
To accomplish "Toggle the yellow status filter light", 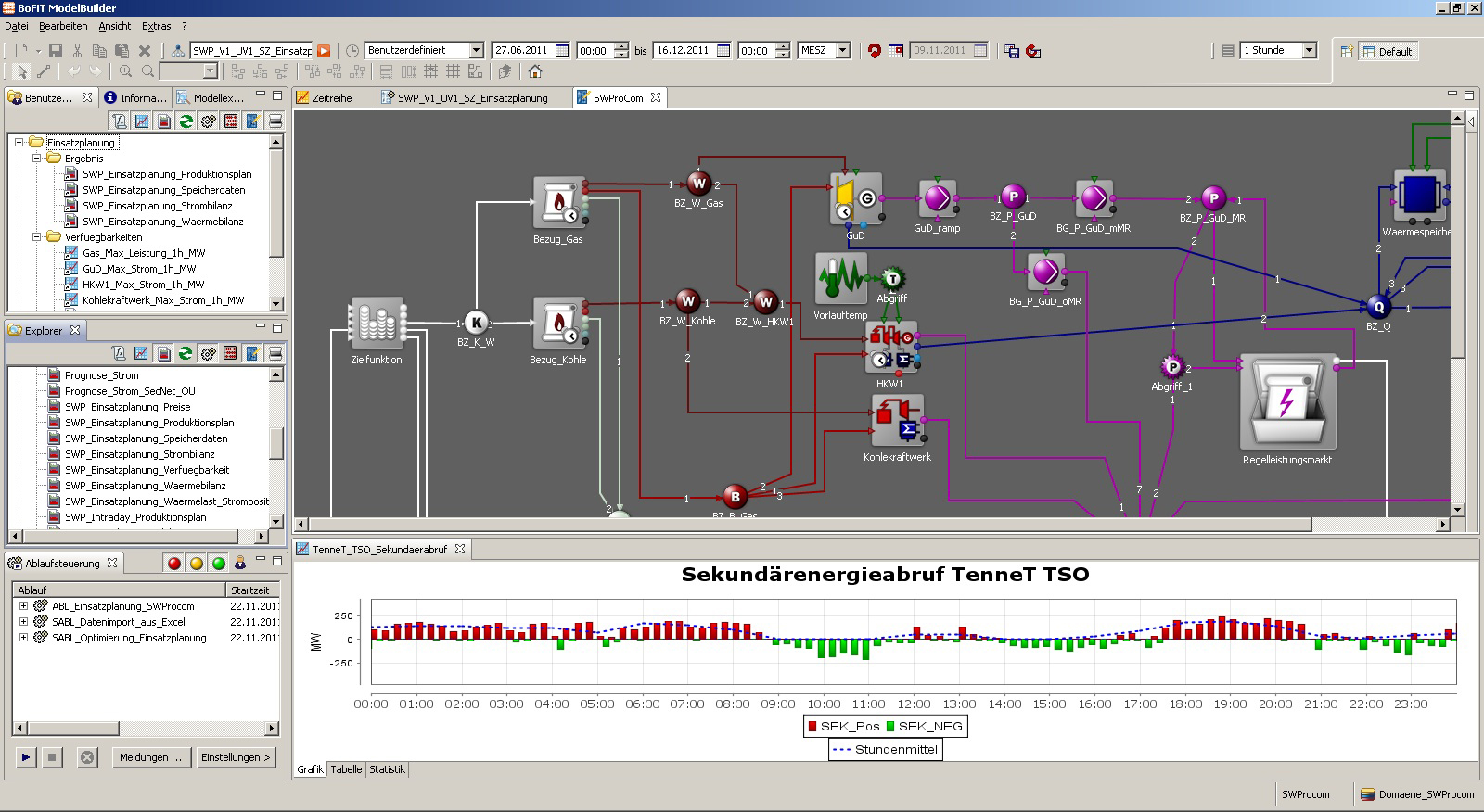I will (x=197, y=563).
